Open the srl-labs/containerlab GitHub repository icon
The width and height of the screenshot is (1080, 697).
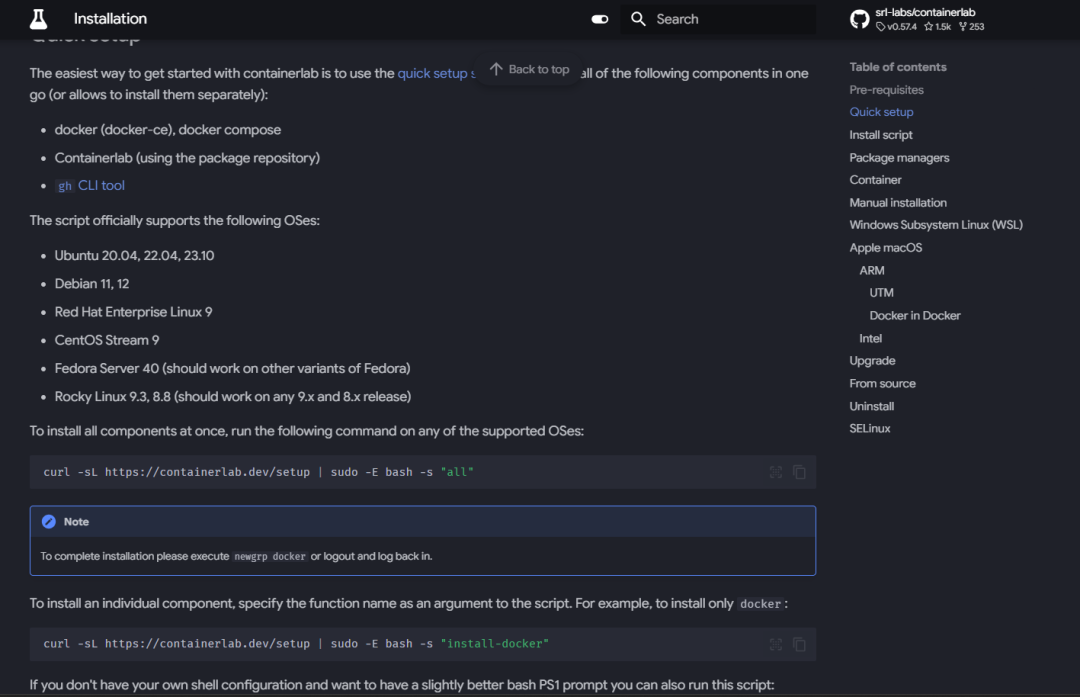pyautogui.click(x=859, y=19)
